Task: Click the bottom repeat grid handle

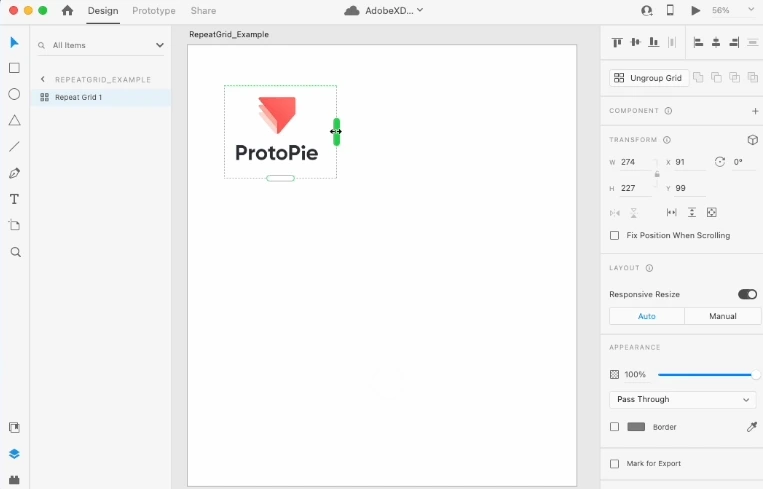Action: [x=280, y=178]
